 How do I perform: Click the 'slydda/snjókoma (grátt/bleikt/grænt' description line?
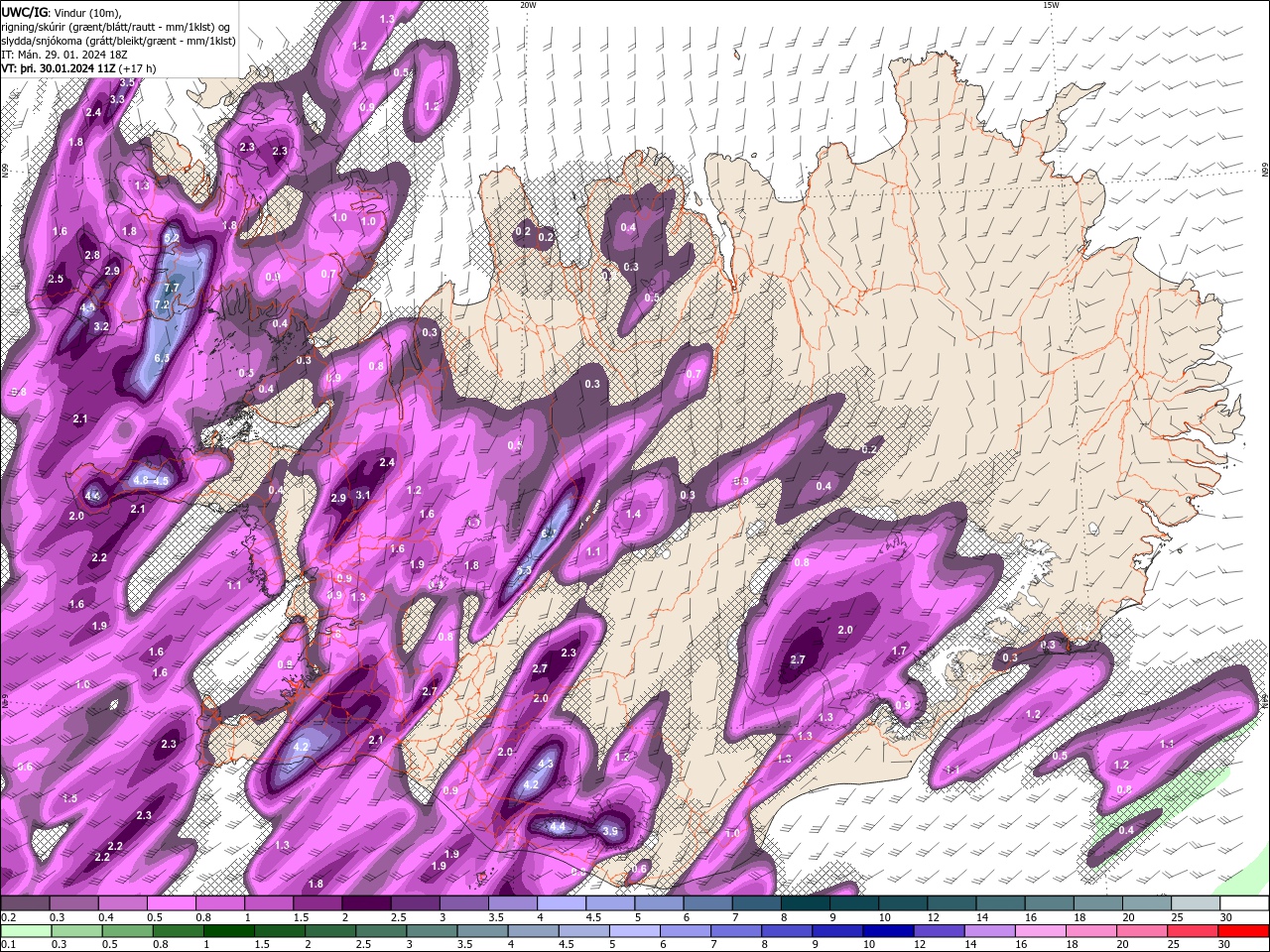coord(118,41)
